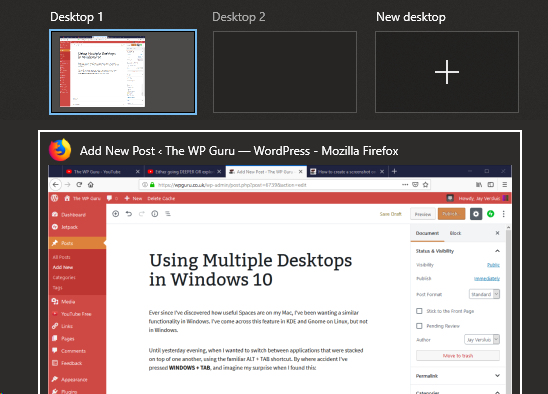Switch to the Either going DEEPER tab
Viewport: 548px width, 394px height.
tap(184, 172)
